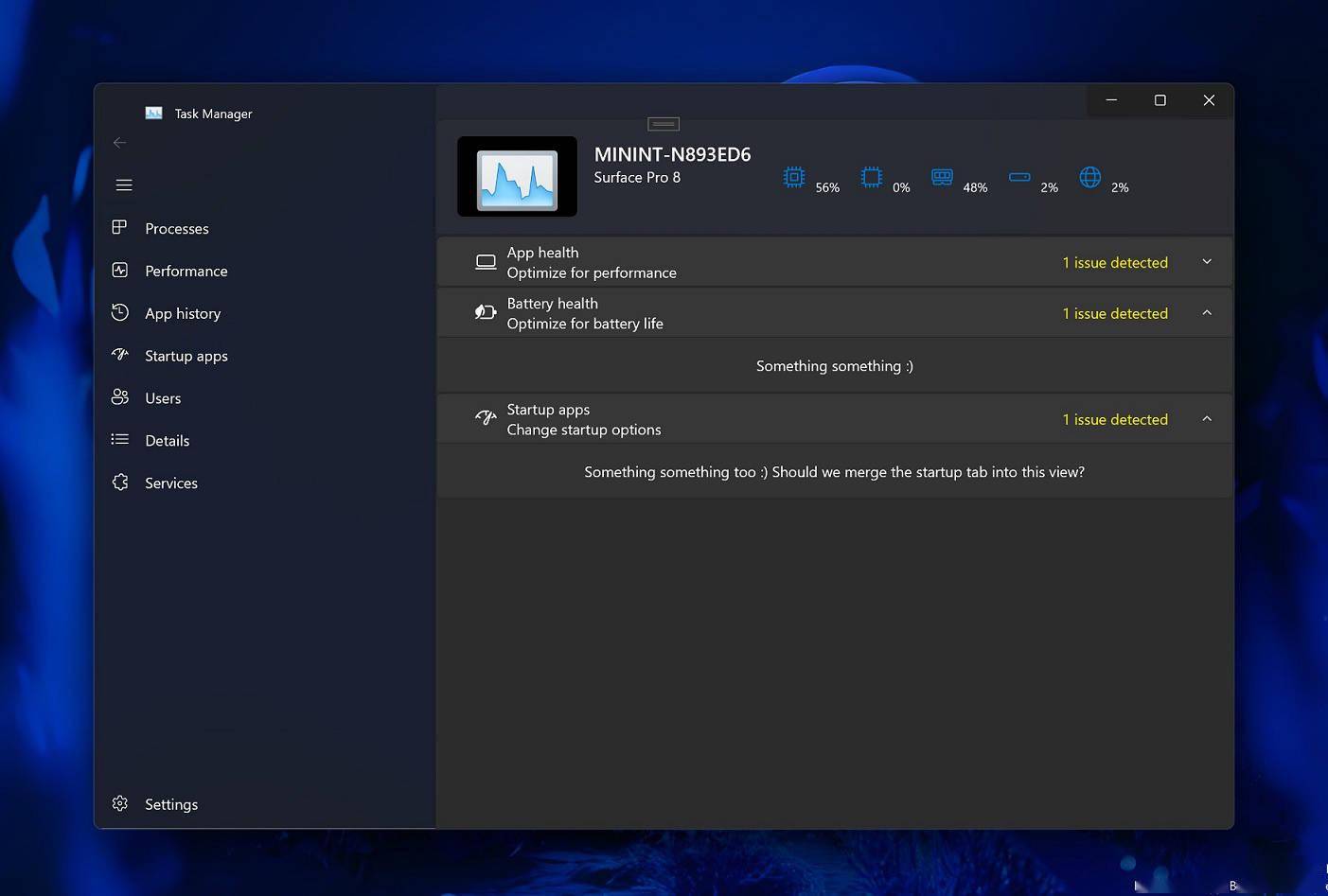Click the Processes sidebar icon
This screenshot has width=1328, height=896.
[119, 227]
